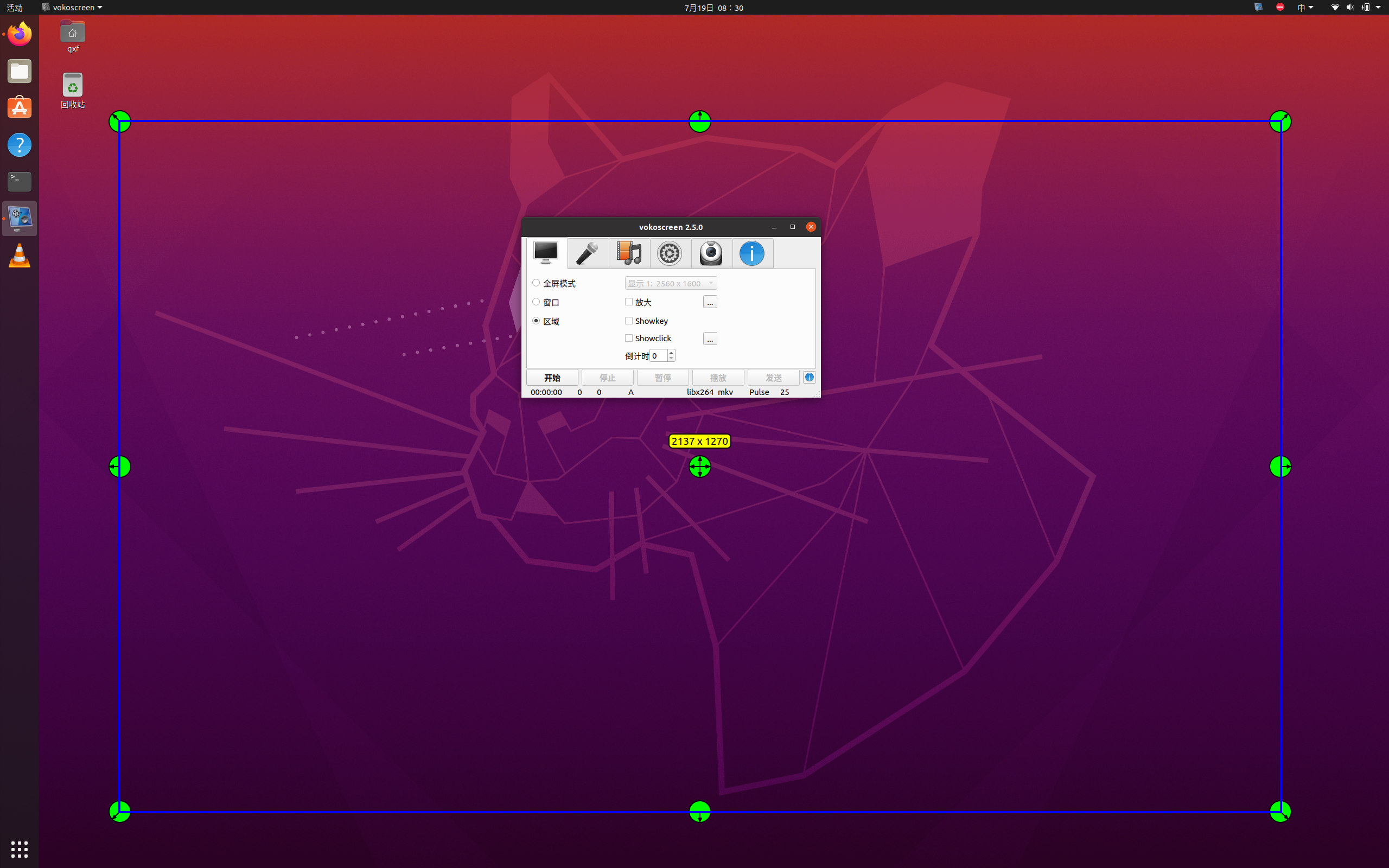Open the 活动 activities overview
The image size is (1389, 868).
pos(14,8)
